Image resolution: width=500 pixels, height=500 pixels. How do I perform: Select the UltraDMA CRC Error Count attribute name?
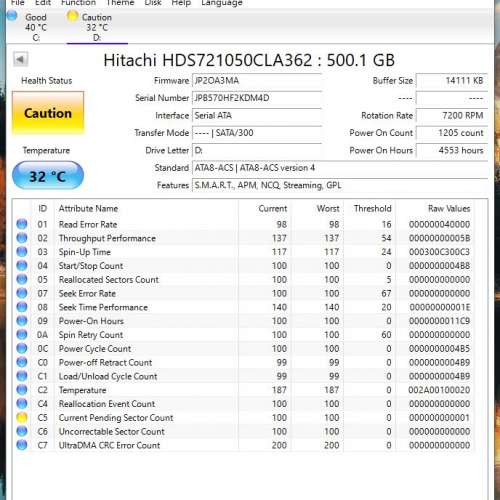[109, 445]
